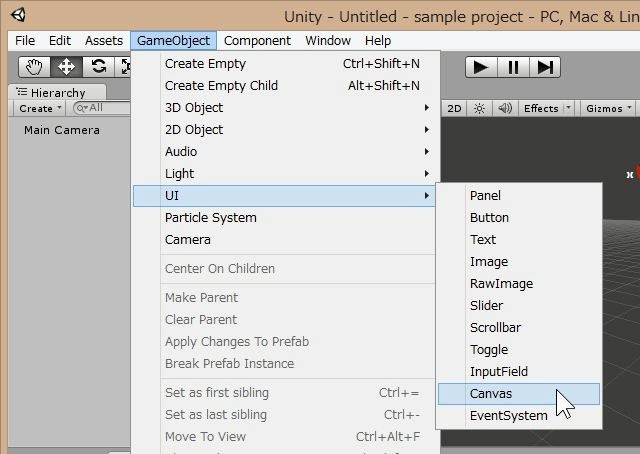
Task: Open the Assets menu
Action: point(104,41)
